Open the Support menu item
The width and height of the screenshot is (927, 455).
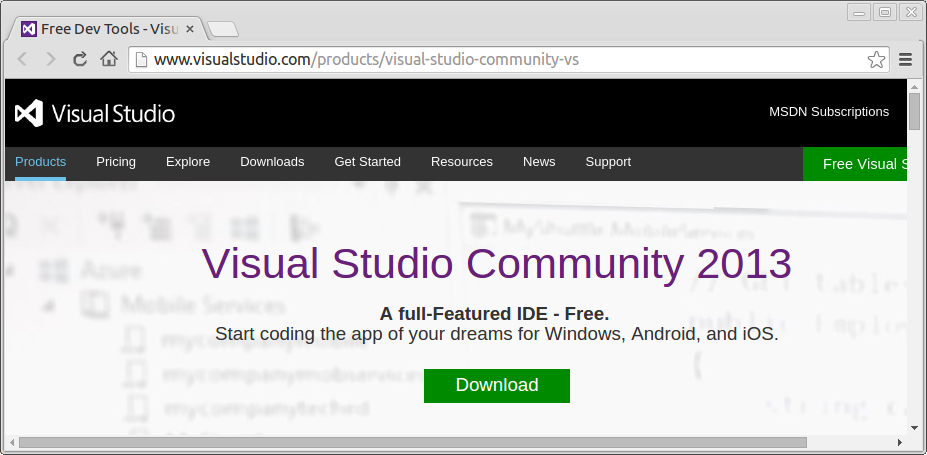[x=608, y=162]
